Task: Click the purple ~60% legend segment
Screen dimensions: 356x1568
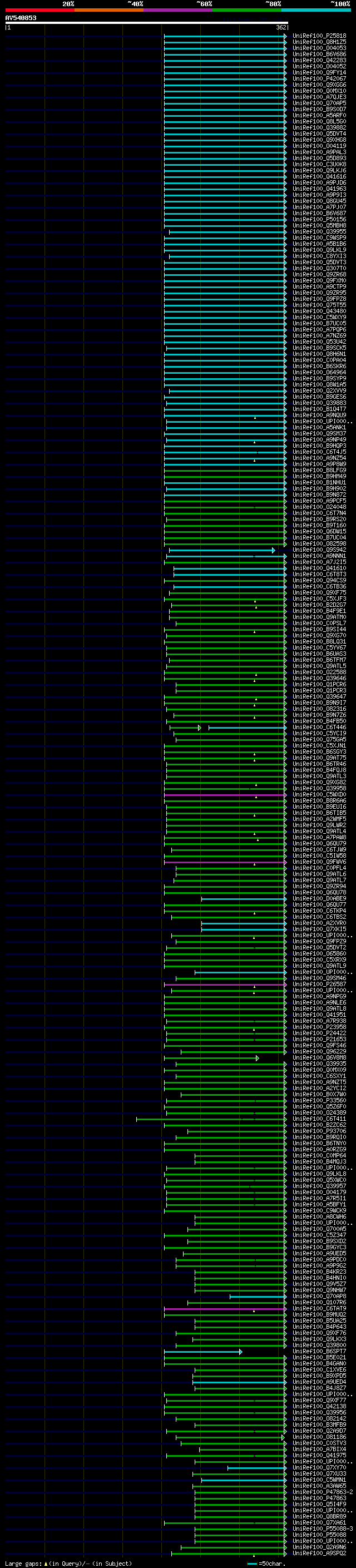Action: click(177, 10)
